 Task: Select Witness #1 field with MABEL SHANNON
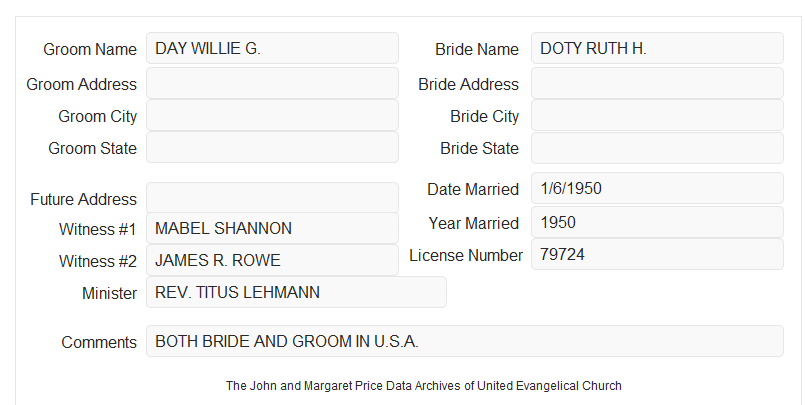[272, 228]
